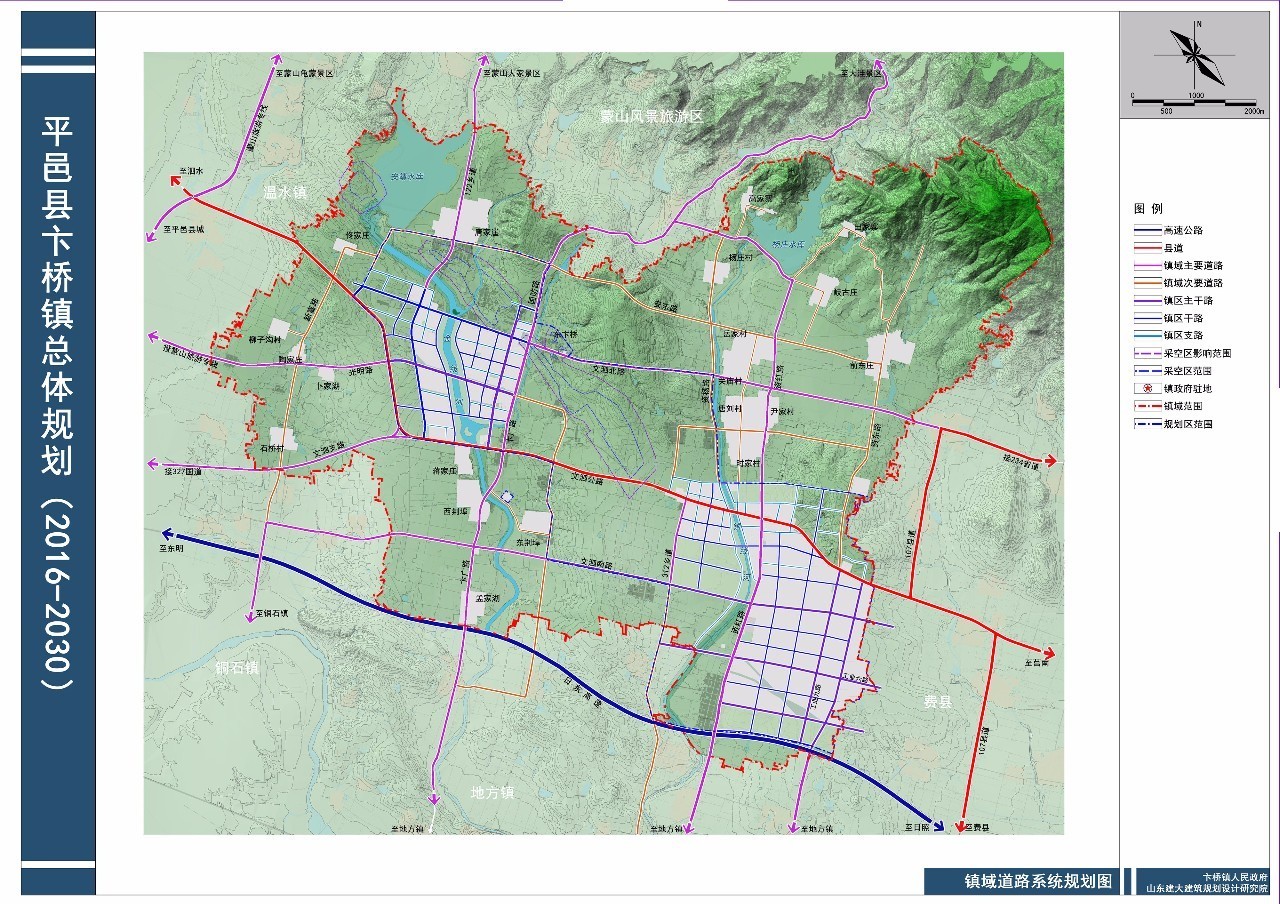Click the blue expressway arrow toward 至日照
The height and width of the screenshot is (904, 1280).
[940, 826]
